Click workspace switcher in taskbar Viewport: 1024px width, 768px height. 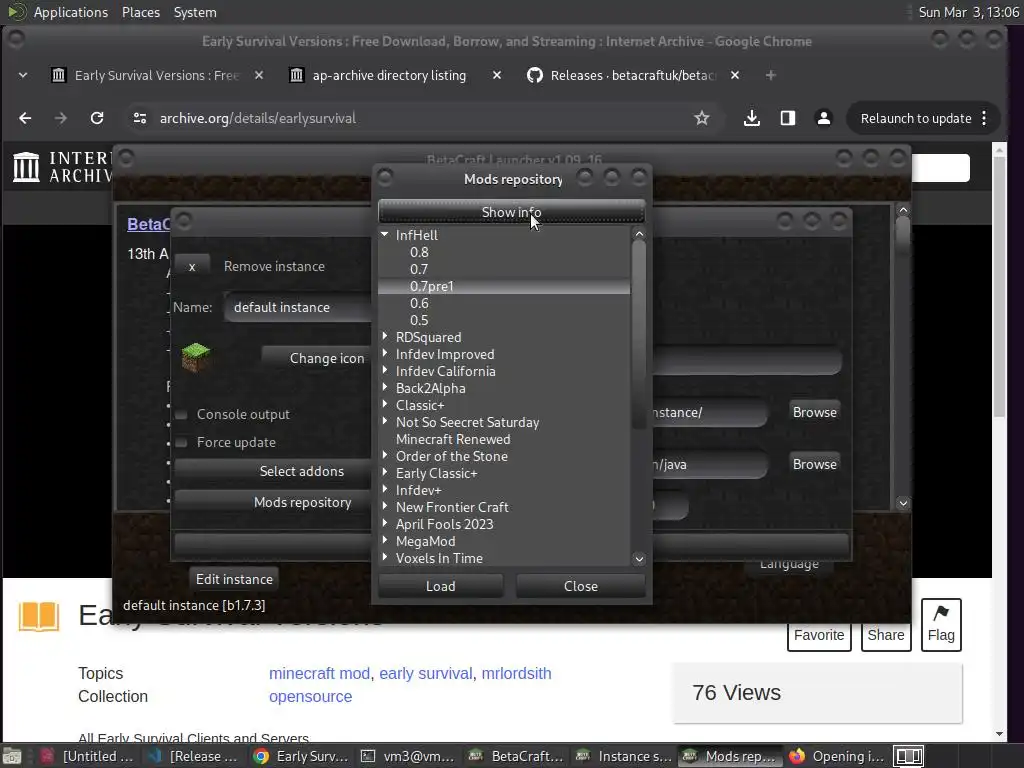point(908,756)
